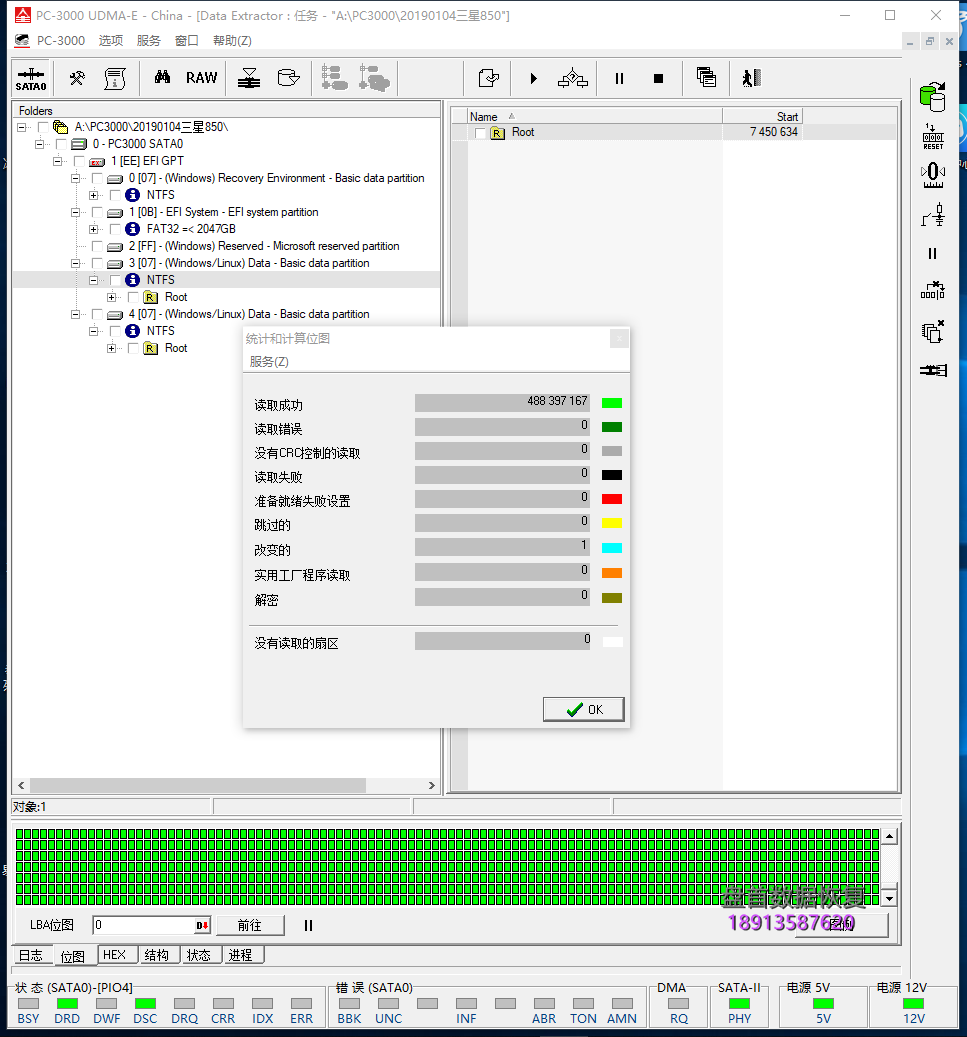The image size is (967, 1037).
Task: Open the RAW recovery tool
Action: point(201,78)
